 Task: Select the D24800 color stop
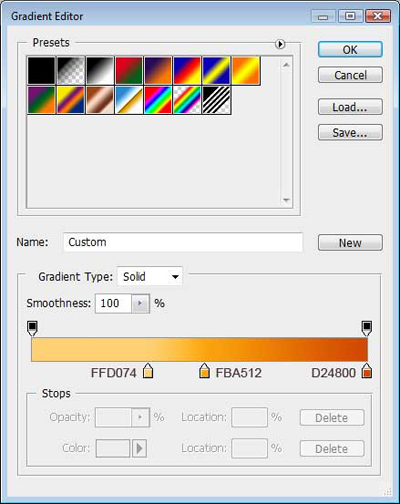pos(367,371)
